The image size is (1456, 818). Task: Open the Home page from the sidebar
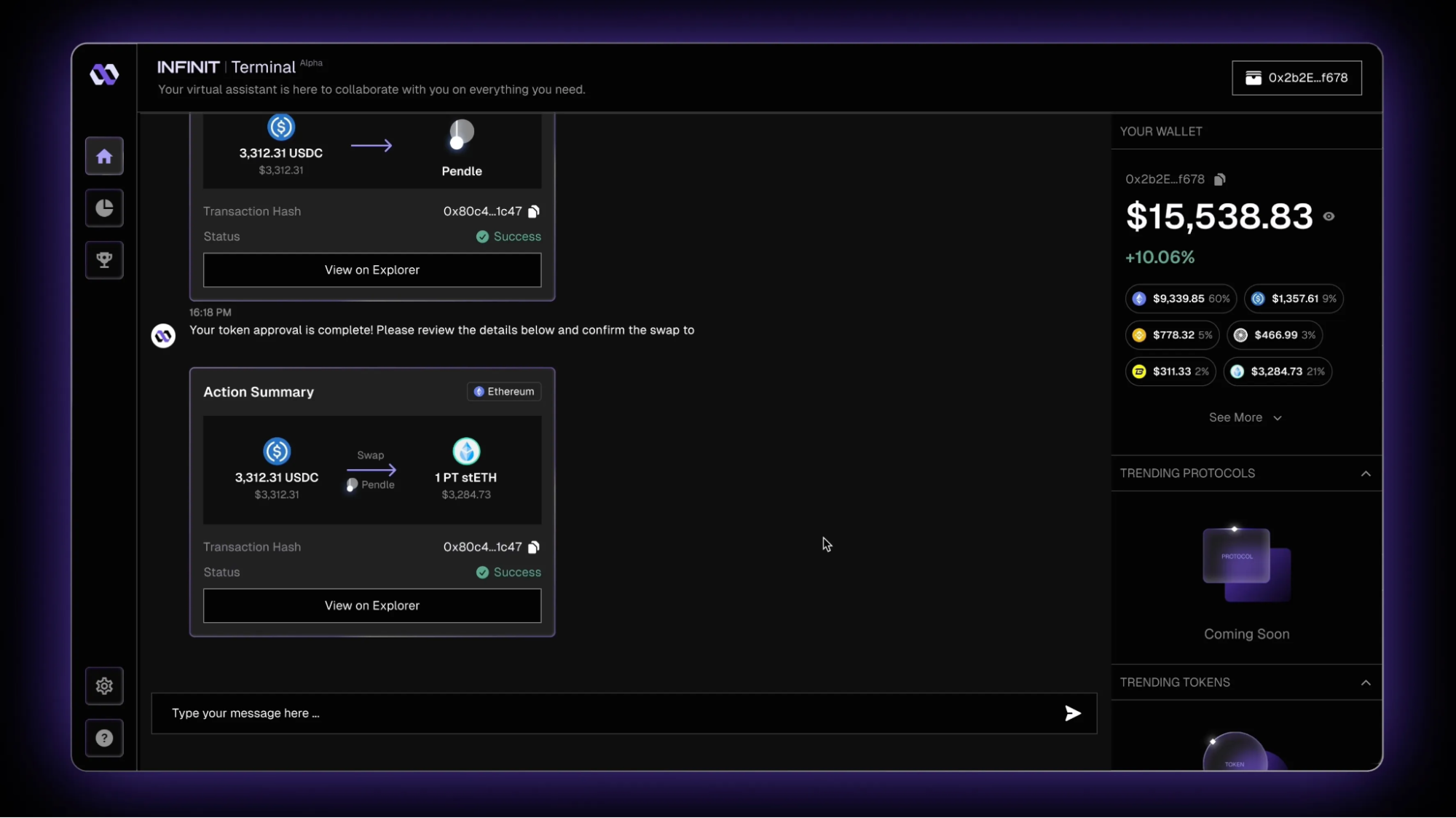pos(104,156)
